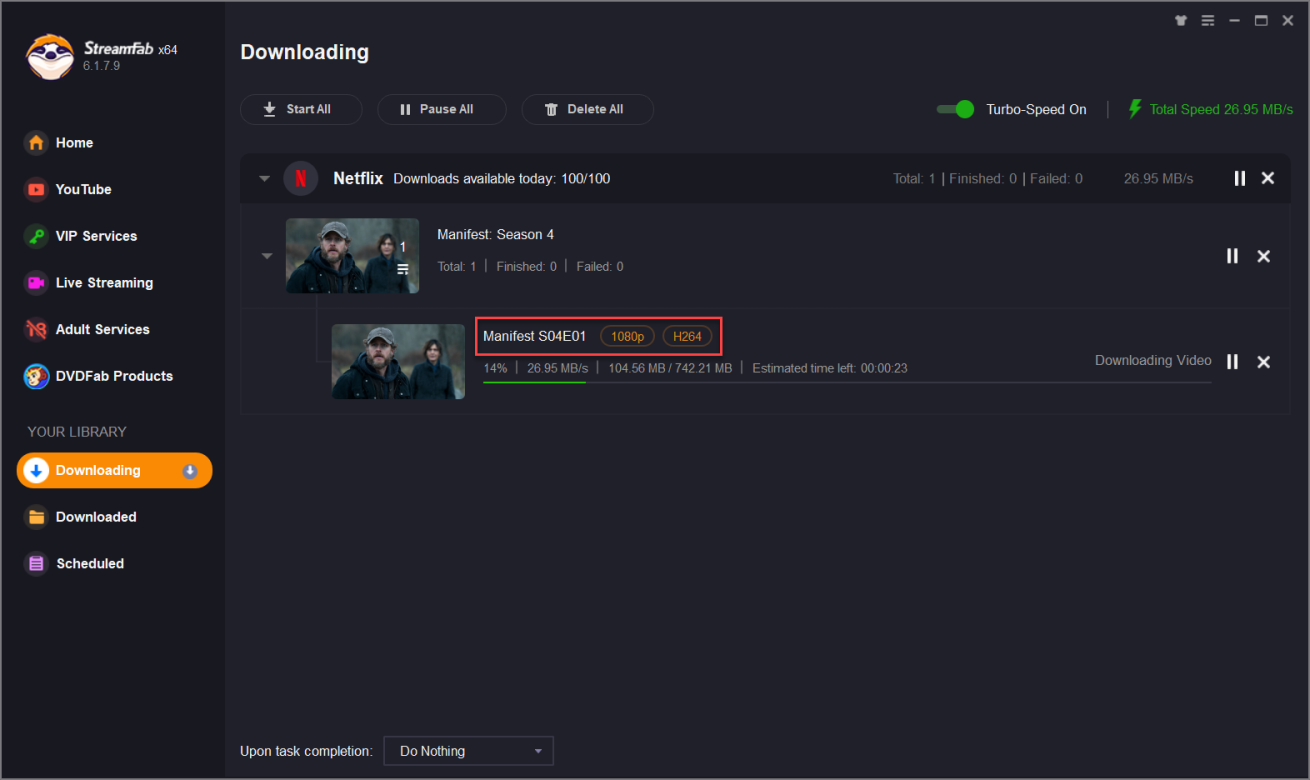
Task: Open the main menu hamburger icon
Action: 1208,20
